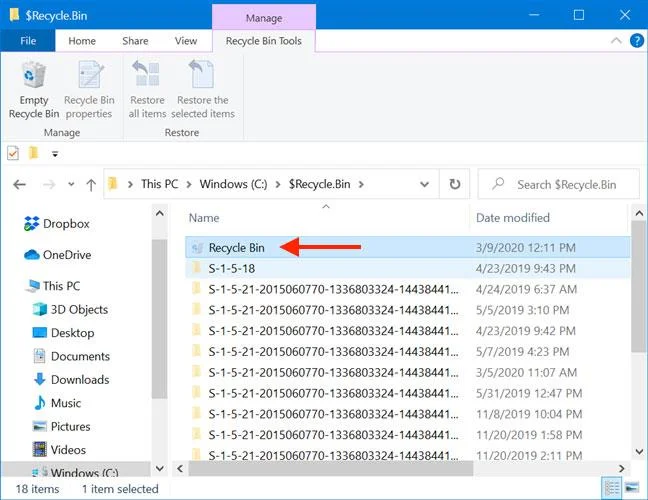Open Desktop in the navigation pane
Image resolution: width=648 pixels, height=500 pixels.
(63, 333)
